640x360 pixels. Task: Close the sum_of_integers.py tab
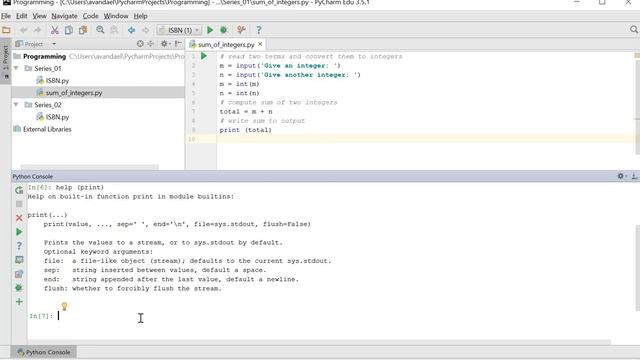click(260, 44)
